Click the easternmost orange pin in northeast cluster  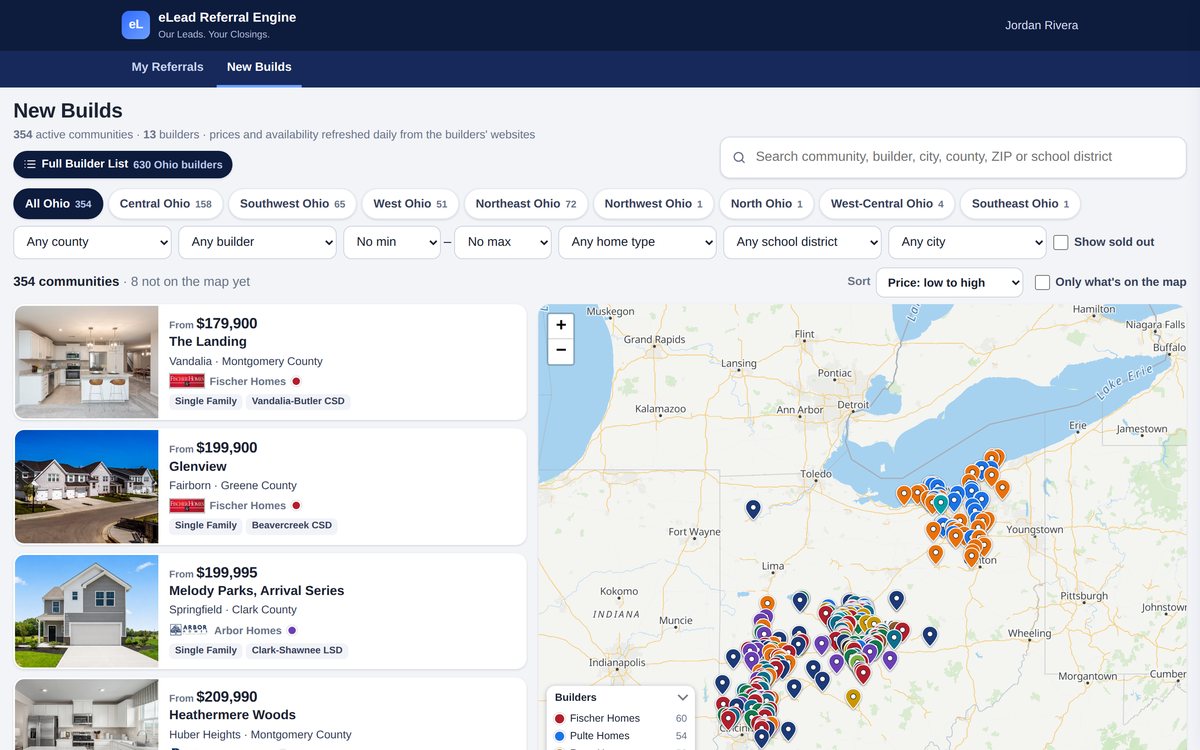[1002, 489]
